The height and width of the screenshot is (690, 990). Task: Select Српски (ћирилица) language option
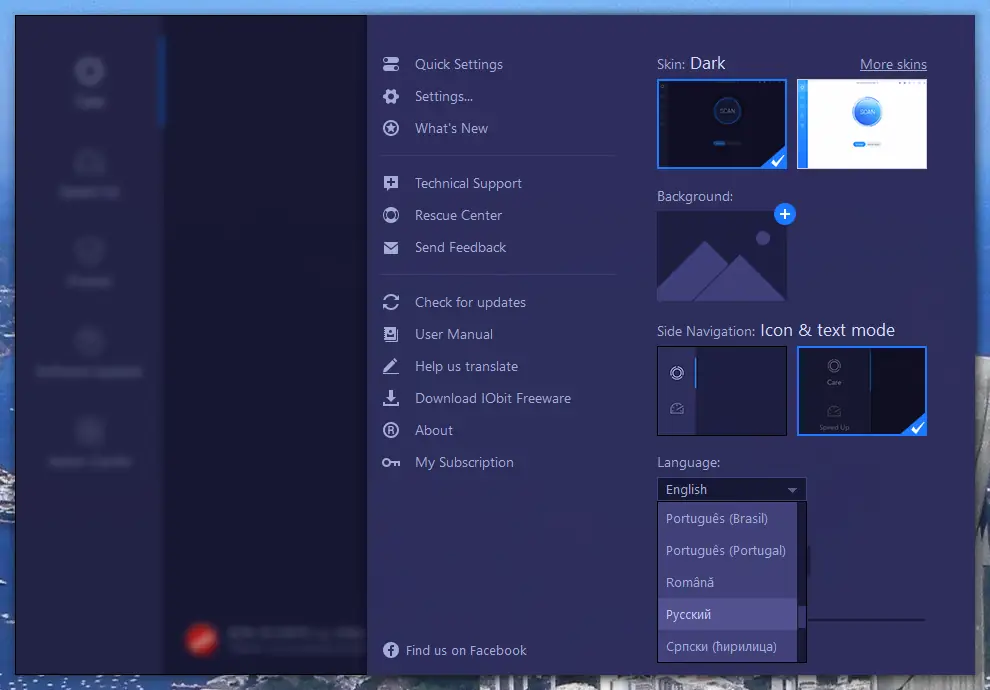(727, 646)
